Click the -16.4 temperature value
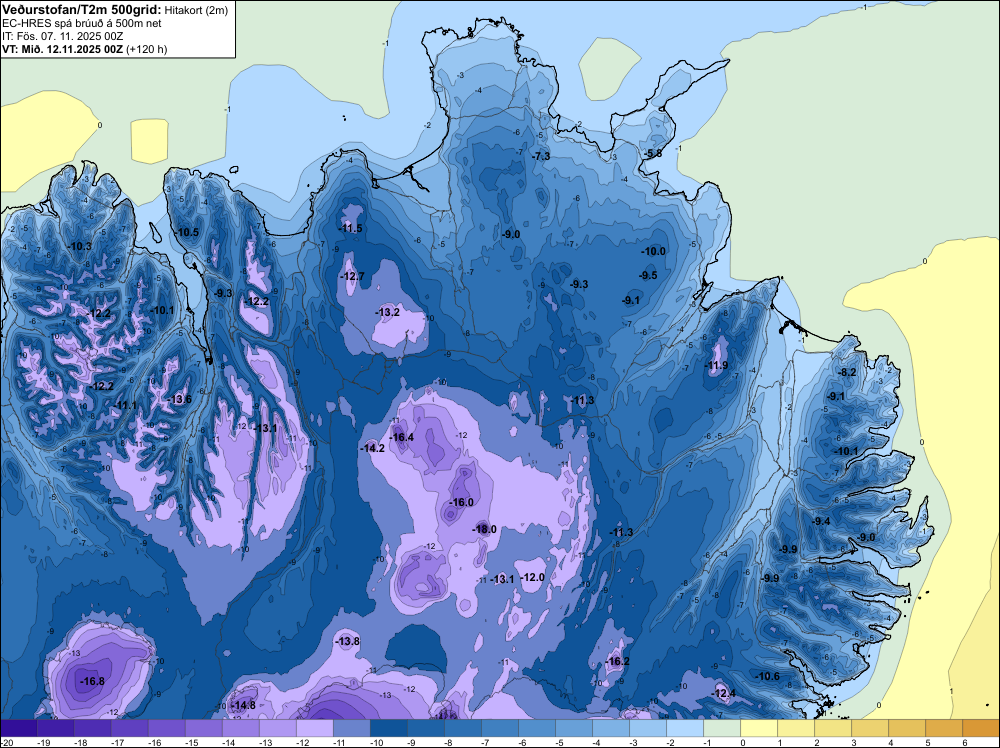This screenshot has width=1000, height=748. click(402, 437)
